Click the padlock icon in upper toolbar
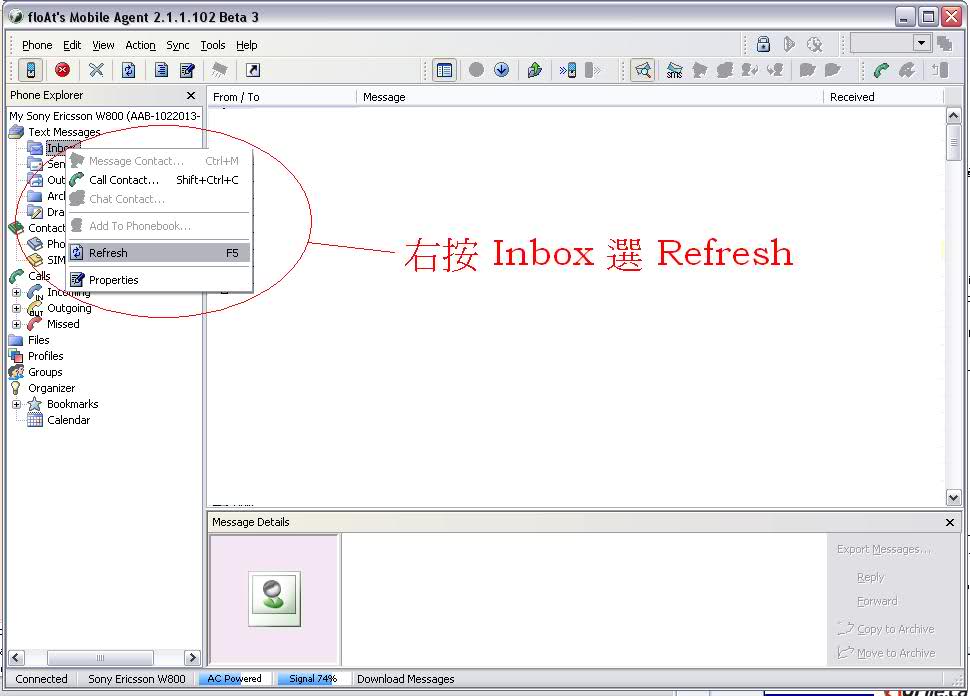 tap(763, 44)
